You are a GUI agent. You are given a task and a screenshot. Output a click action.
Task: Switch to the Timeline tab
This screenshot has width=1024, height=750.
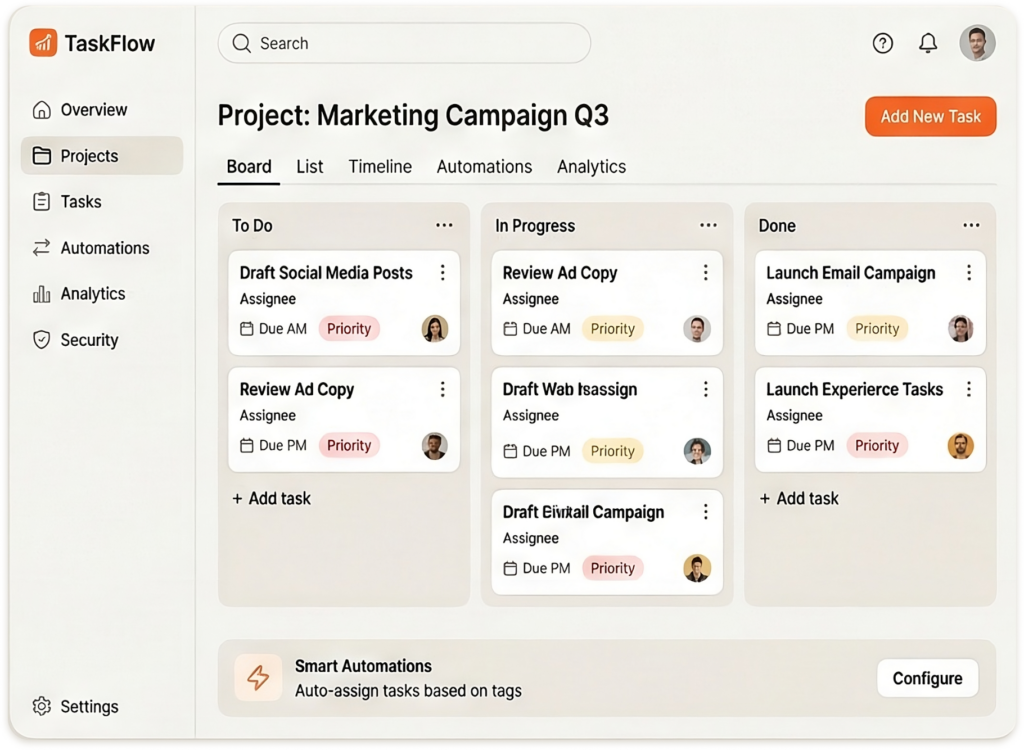point(380,167)
